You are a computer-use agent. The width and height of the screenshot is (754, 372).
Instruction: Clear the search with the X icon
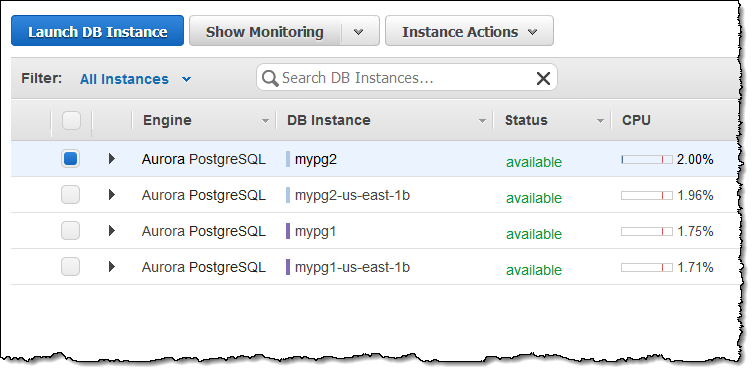(x=543, y=78)
